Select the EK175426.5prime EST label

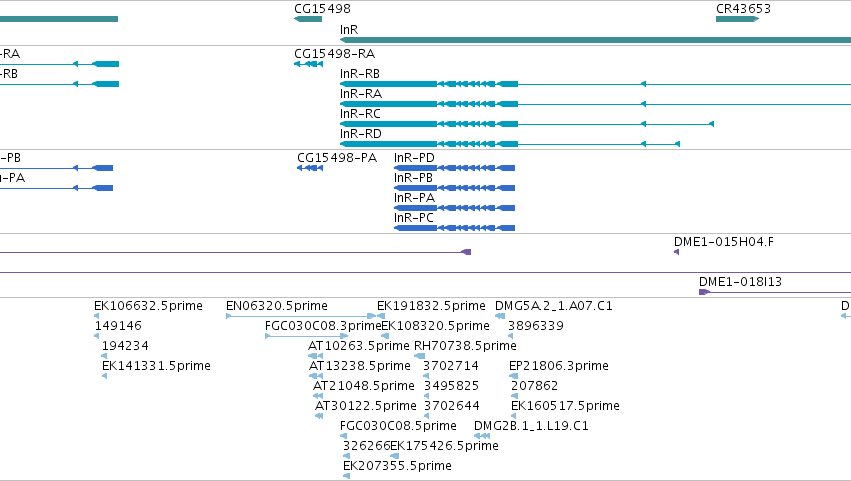[x=444, y=446]
